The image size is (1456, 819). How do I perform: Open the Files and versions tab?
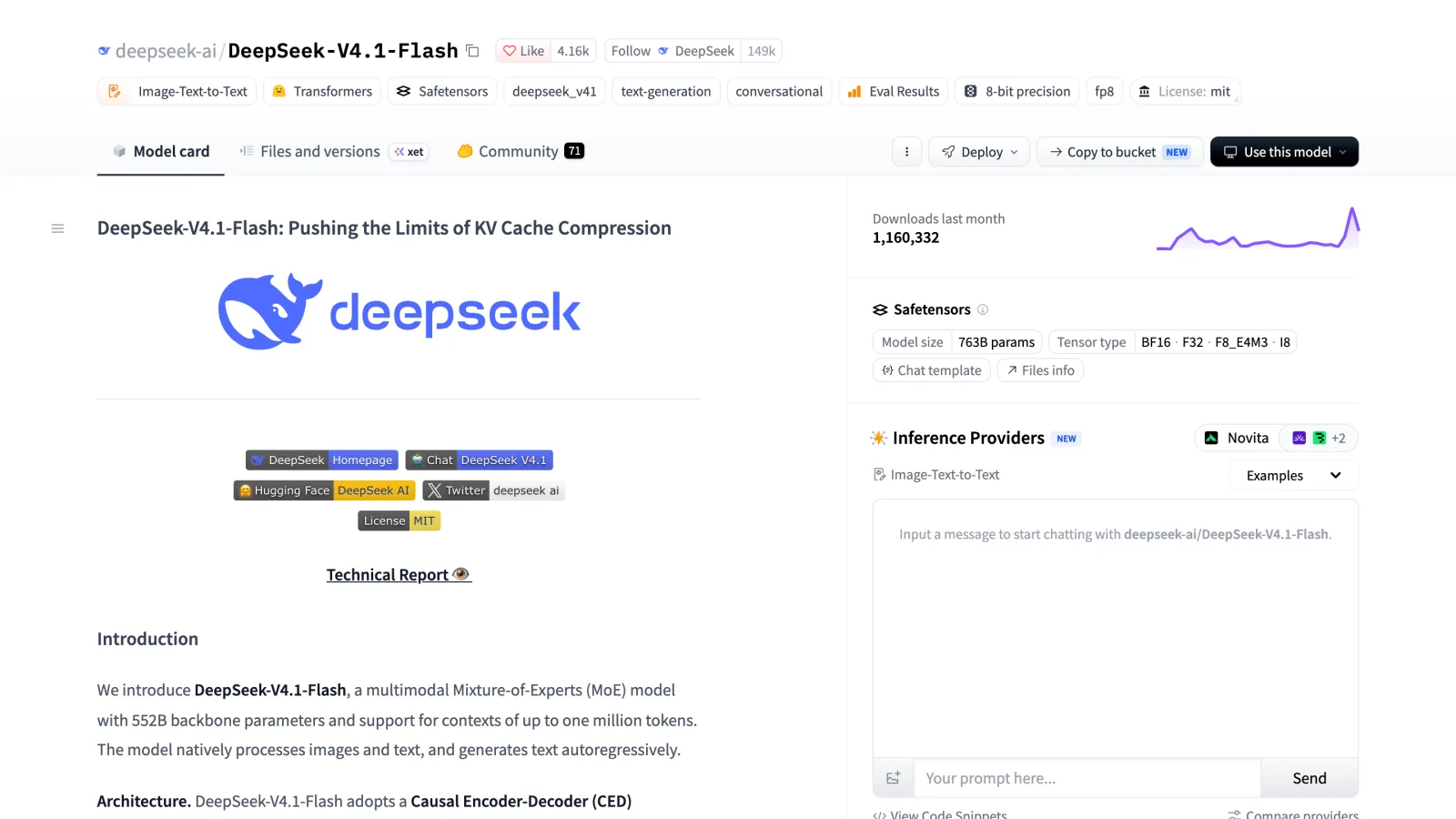pyautogui.click(x=309, y=151)
